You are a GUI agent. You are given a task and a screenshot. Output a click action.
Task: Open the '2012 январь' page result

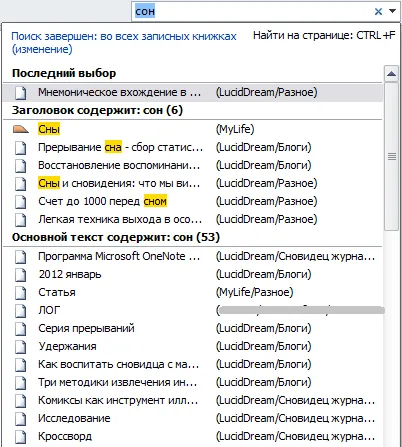coord(193,274)
